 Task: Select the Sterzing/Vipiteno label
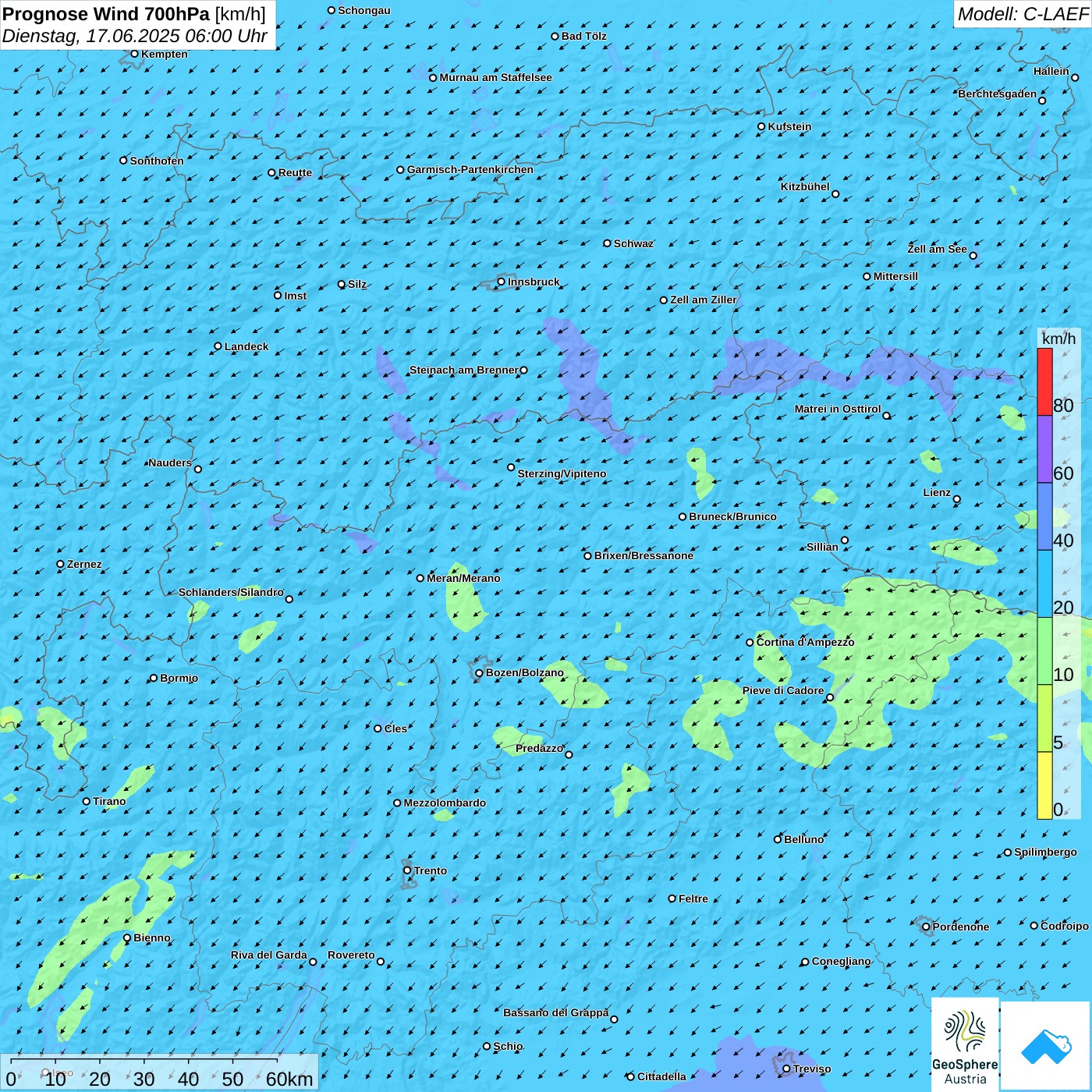(x=562, y=473)
